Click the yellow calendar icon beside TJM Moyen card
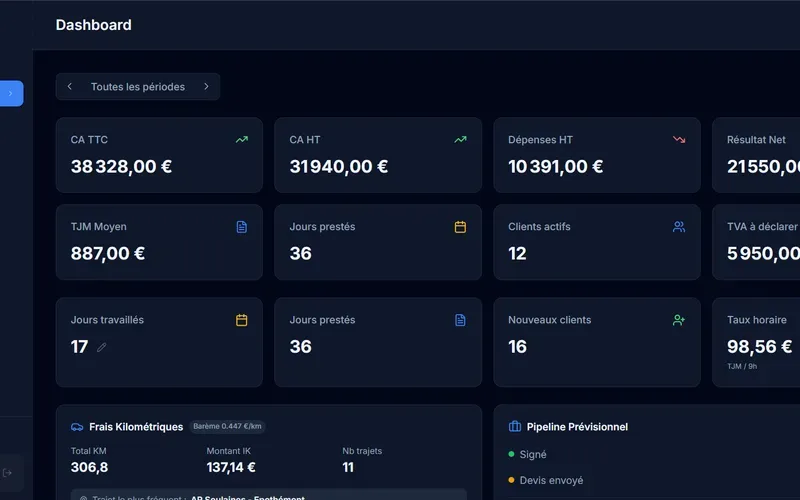Viewport: 800px width, 500px height. point(460,227)
